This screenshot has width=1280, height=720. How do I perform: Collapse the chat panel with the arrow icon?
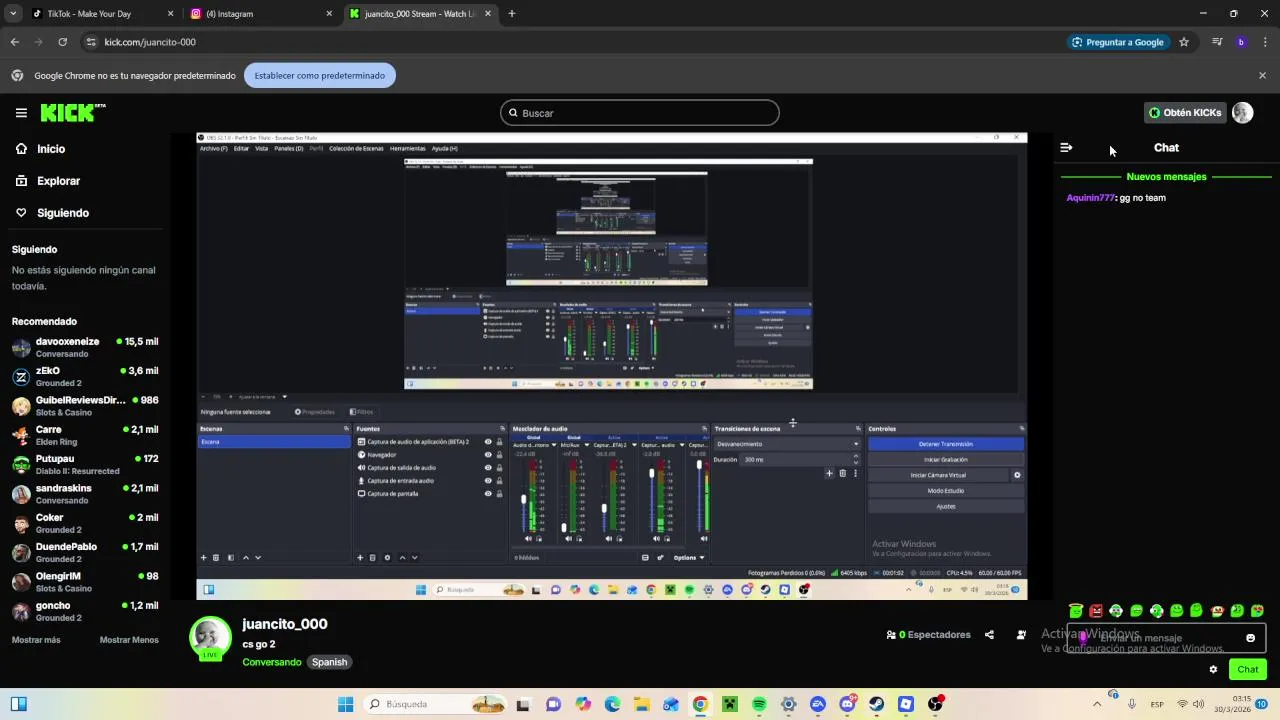(x=1066, y=148)
